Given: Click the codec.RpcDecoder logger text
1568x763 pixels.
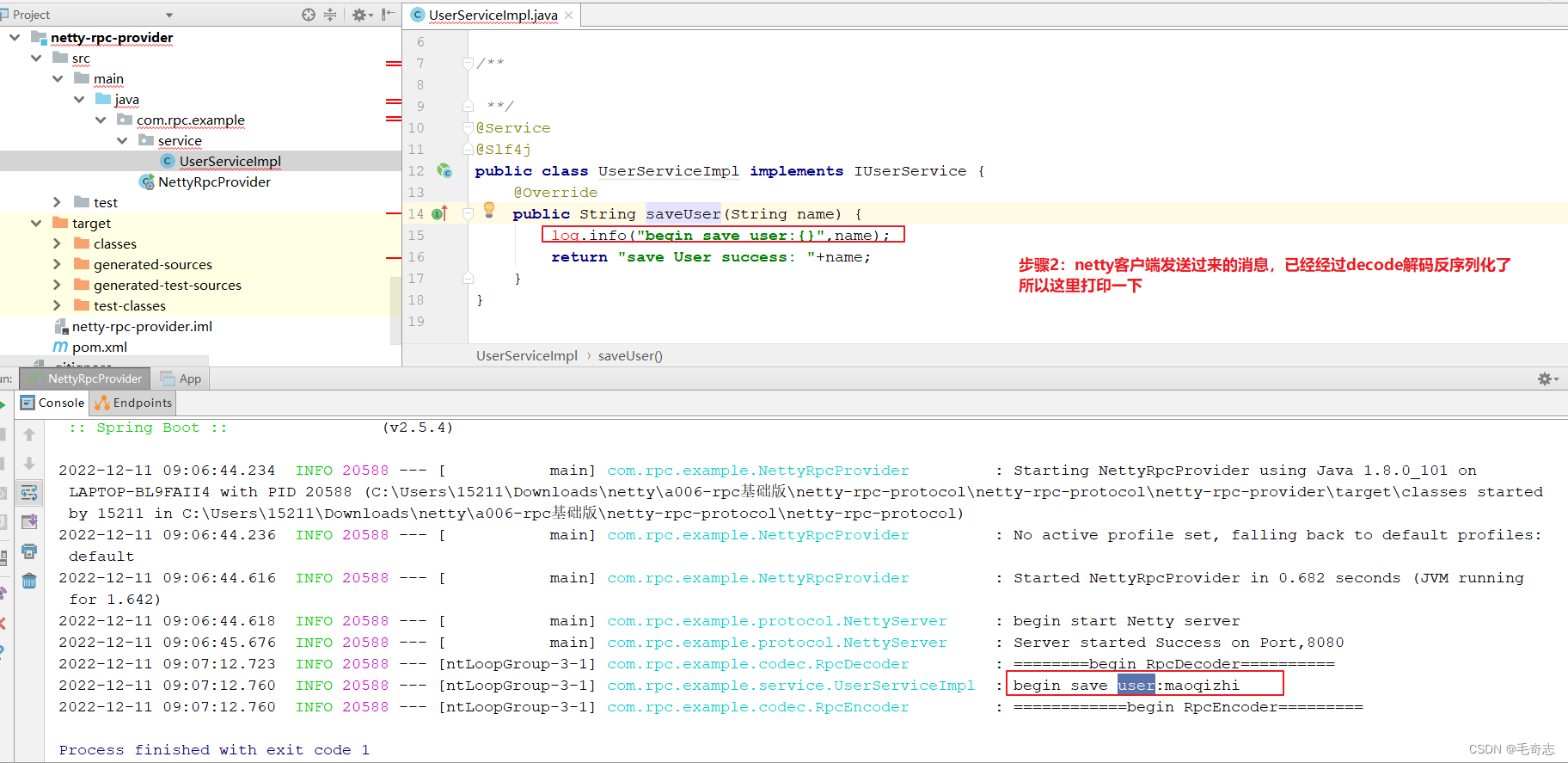Looking at the screenshot, I should pyautogui.click(x=757, y=664).
